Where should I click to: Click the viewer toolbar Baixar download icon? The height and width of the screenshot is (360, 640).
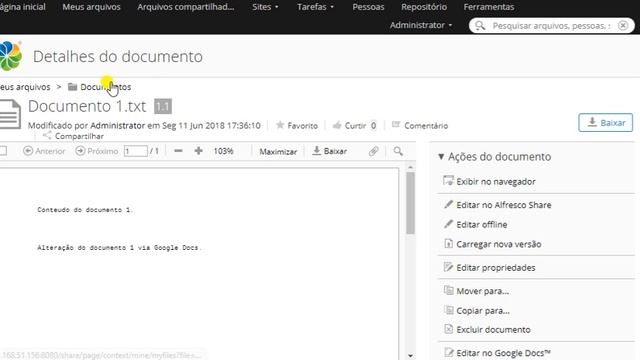(316, 151)
